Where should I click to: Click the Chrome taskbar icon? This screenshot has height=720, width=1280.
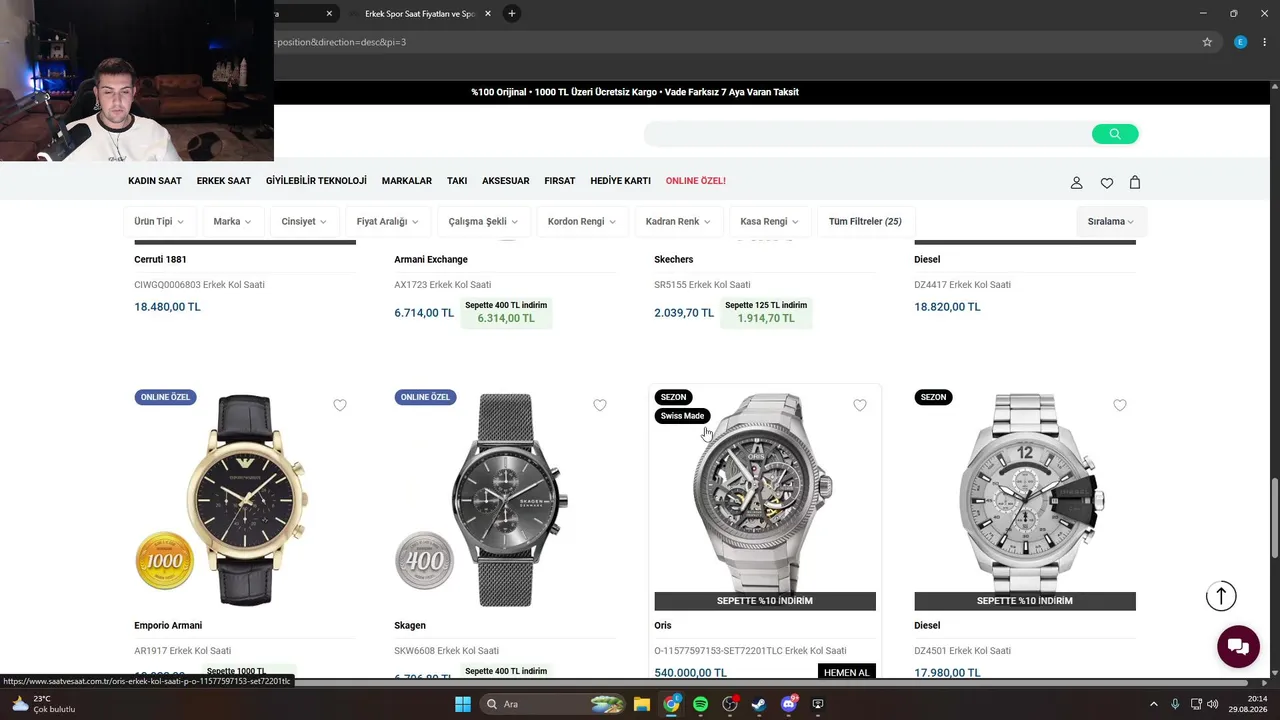coord(671,704)
